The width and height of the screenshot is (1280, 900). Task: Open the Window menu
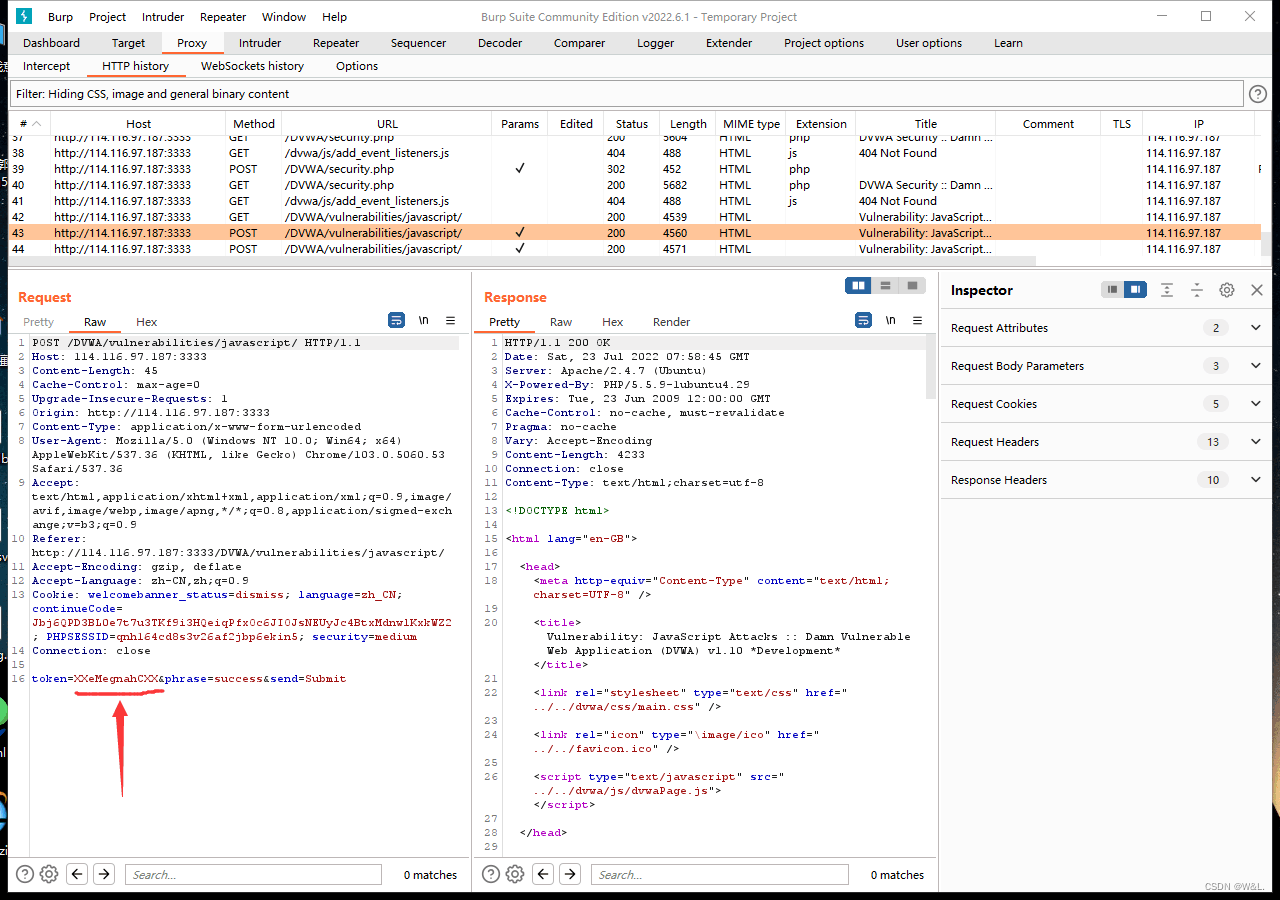[284, 17]
